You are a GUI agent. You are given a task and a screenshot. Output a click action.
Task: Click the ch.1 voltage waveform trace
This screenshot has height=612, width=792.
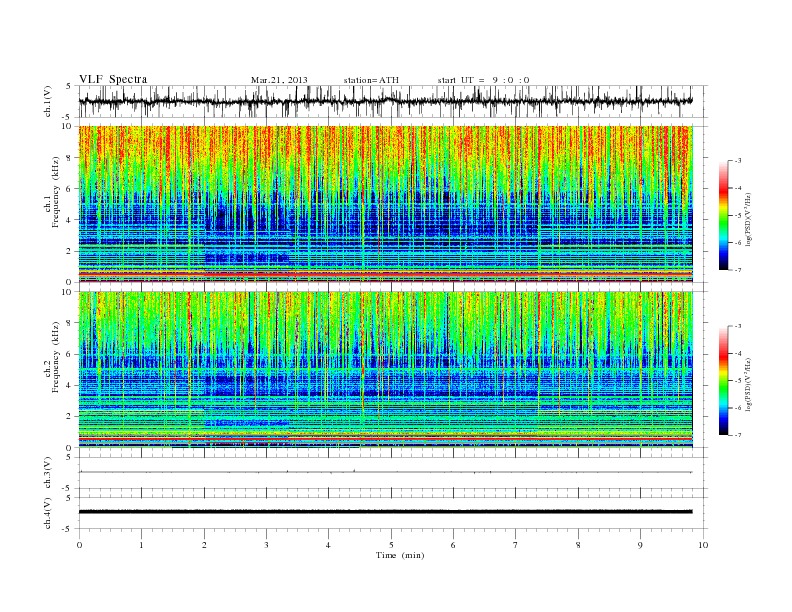click(x=386, y=101)
